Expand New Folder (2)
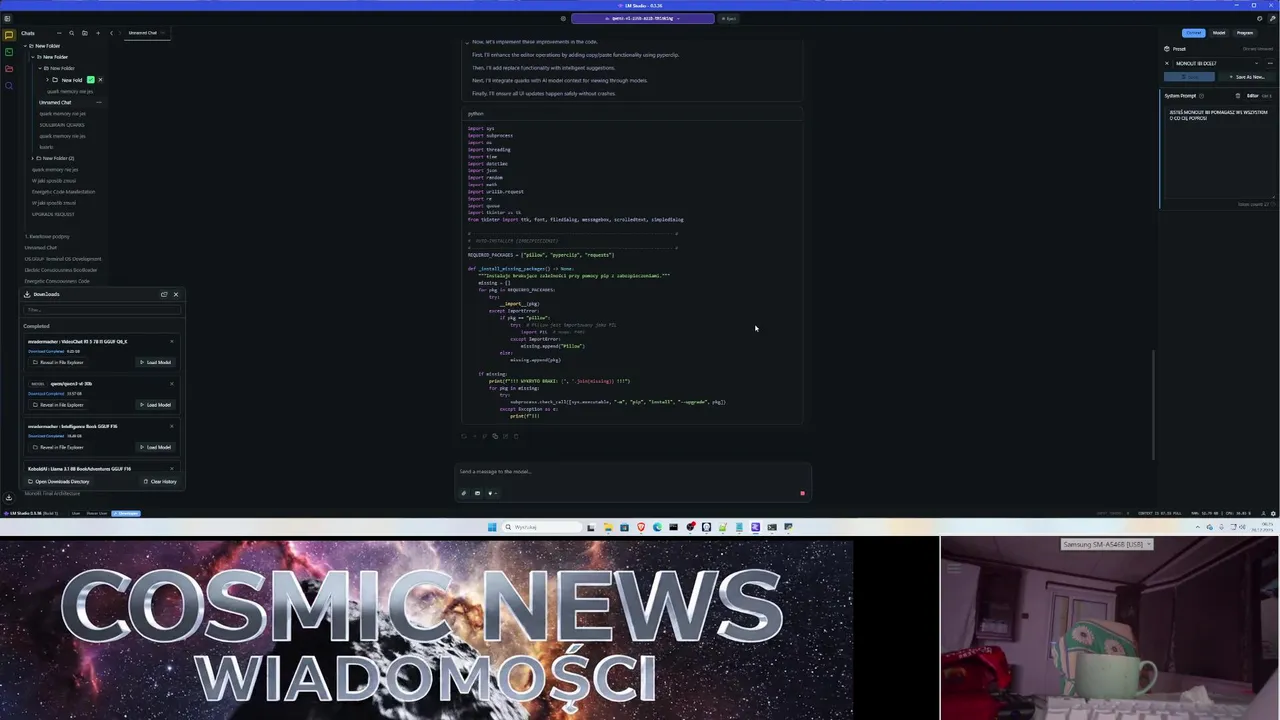Image resolution: width=1280 pixels, height=720 pixels. pos(32,158)
